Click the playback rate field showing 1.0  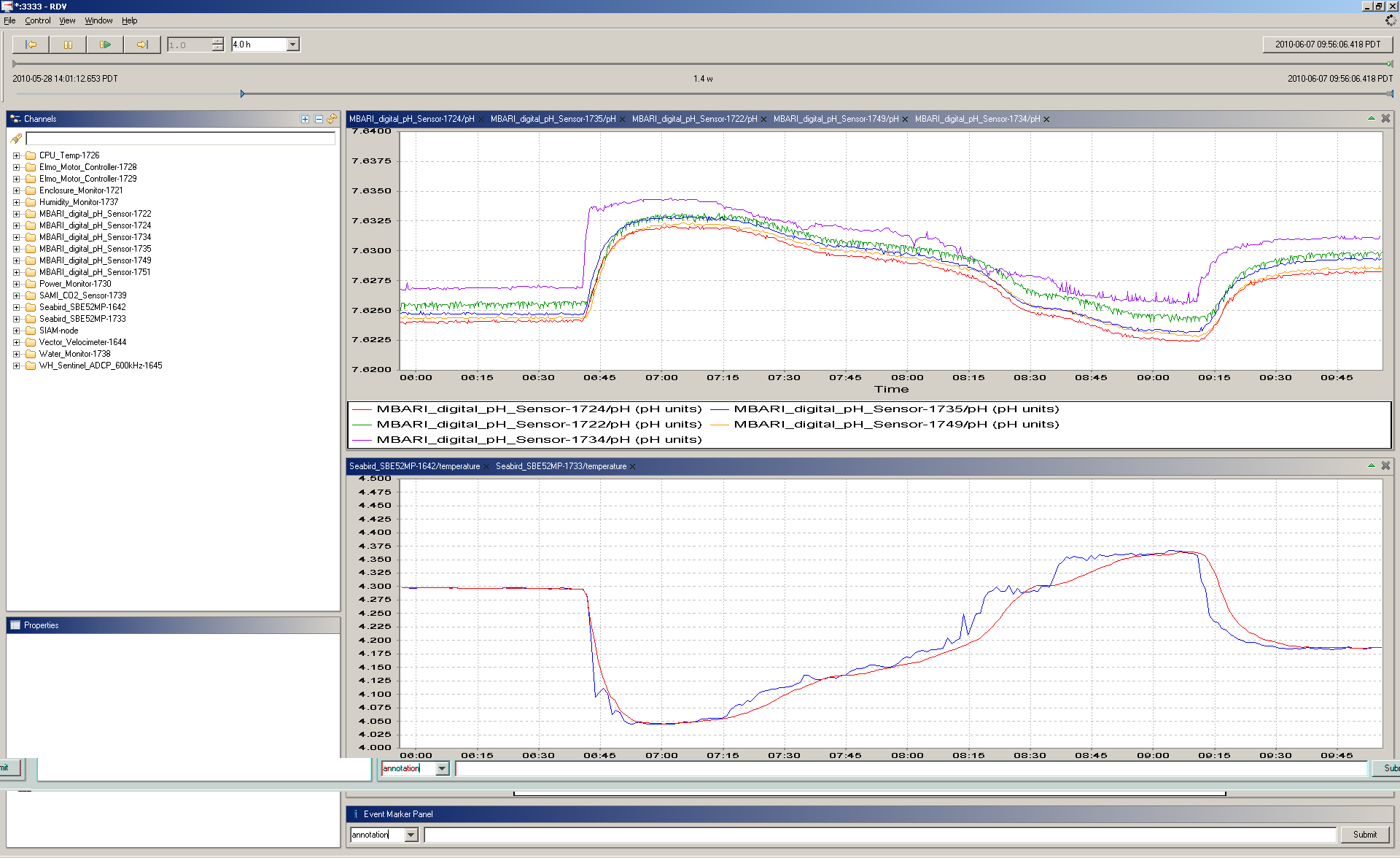189,45
